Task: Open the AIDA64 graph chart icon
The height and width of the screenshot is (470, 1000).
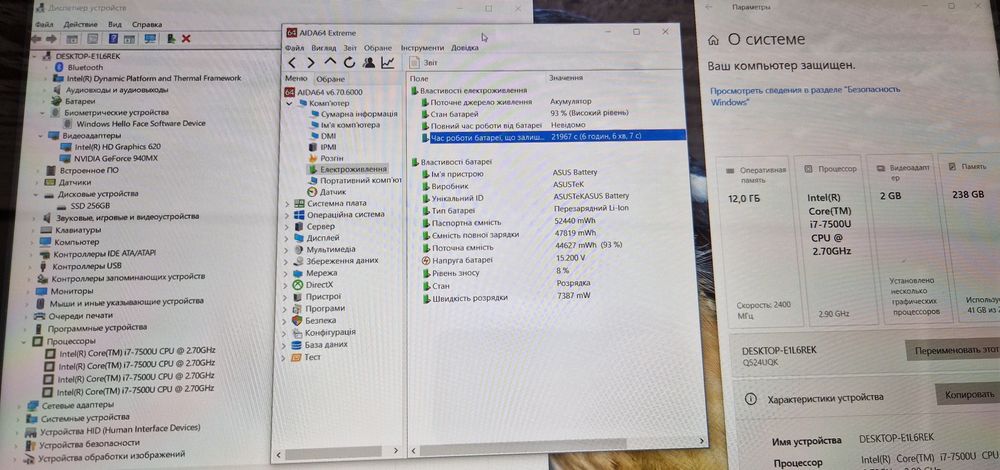Action: tap(388, 62)
